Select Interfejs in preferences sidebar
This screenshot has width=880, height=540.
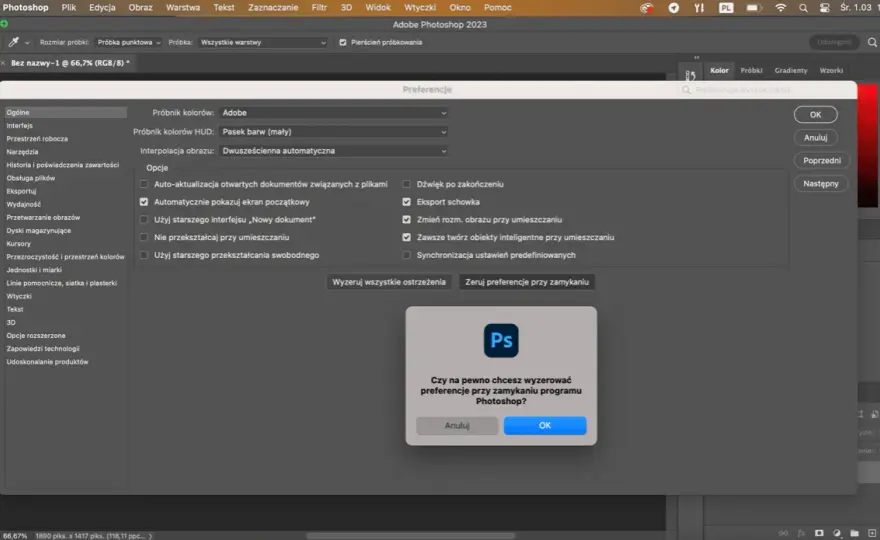(x=20, y=126)
